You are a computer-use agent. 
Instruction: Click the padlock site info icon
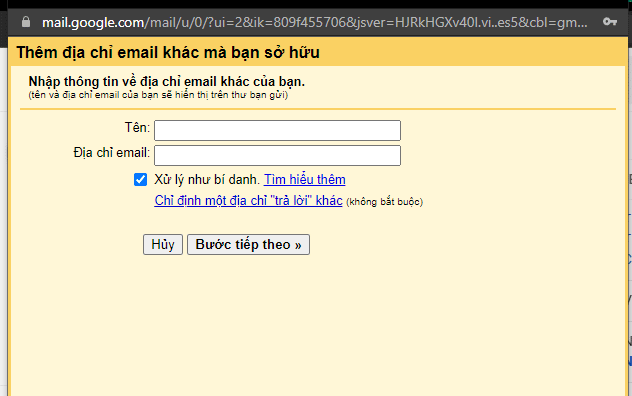tap(26, 22)
